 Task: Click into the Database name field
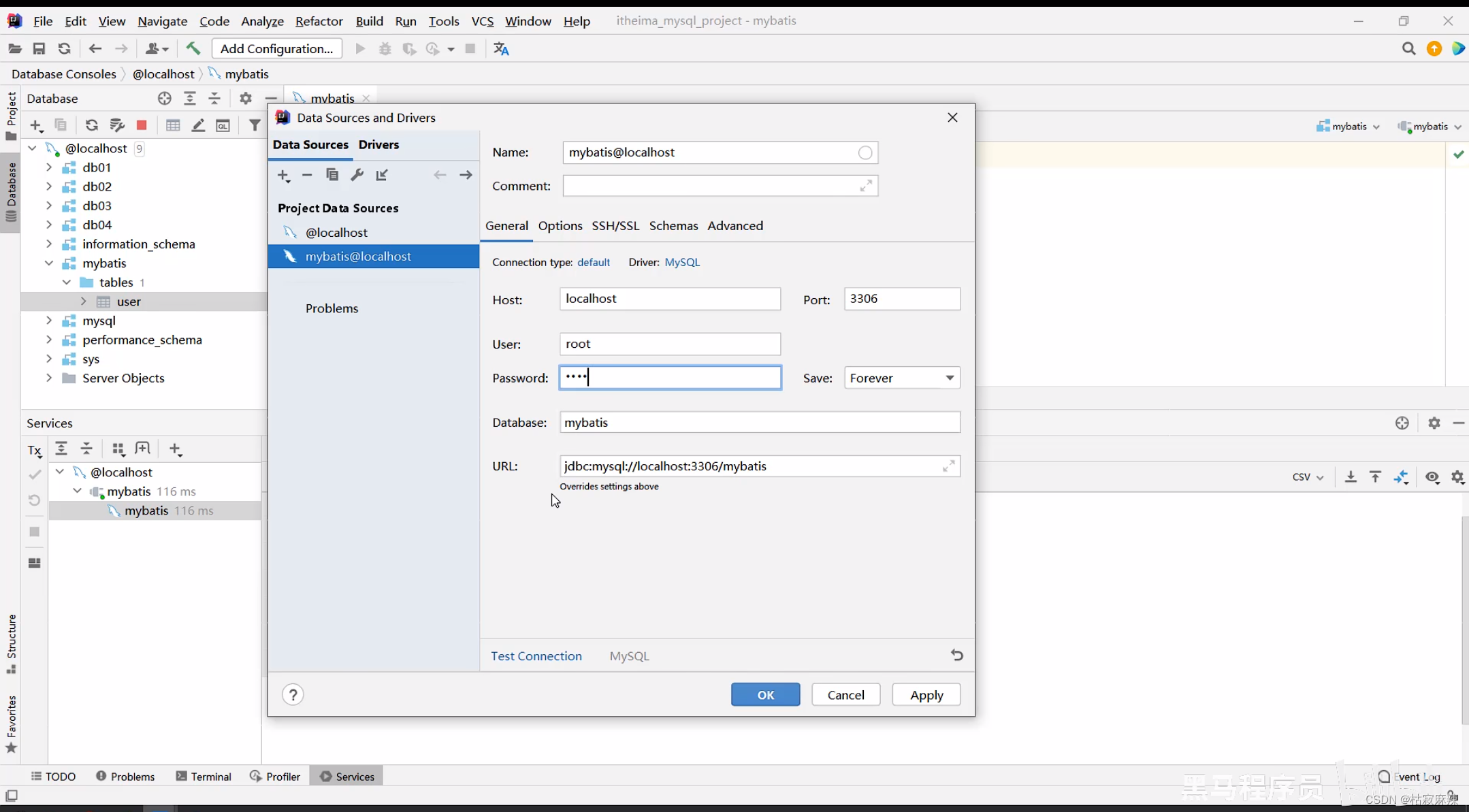click(x=759, y=423)
